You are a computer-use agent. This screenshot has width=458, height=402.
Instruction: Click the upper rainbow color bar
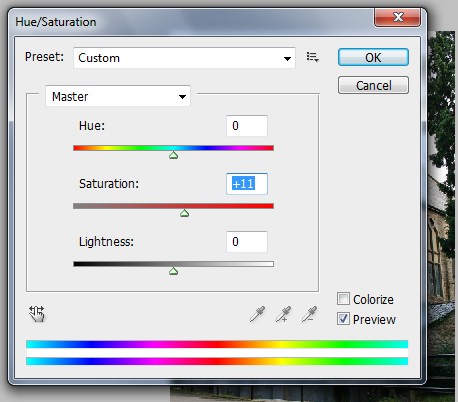(x=217, y=344)
